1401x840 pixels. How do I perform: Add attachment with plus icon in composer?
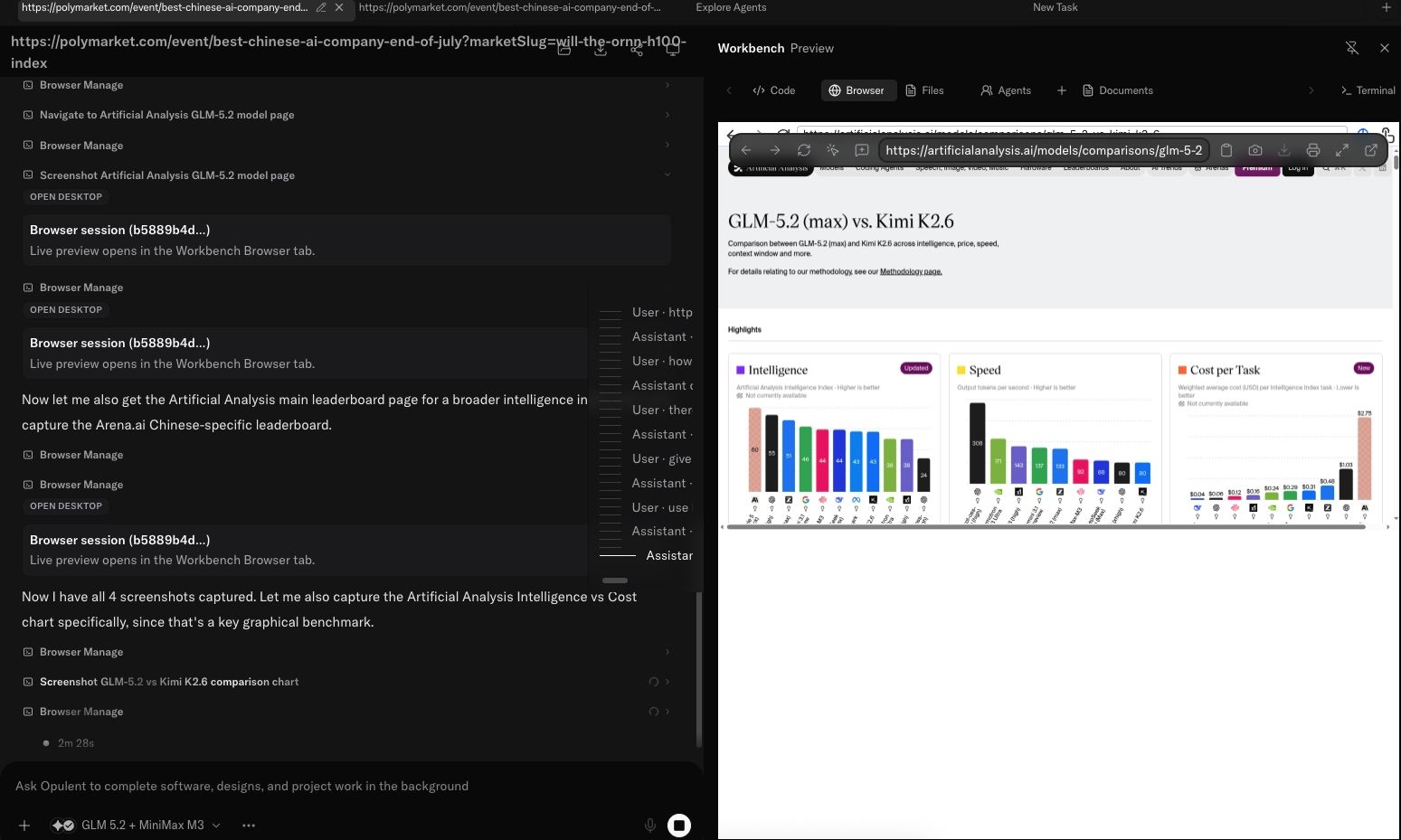24,826
